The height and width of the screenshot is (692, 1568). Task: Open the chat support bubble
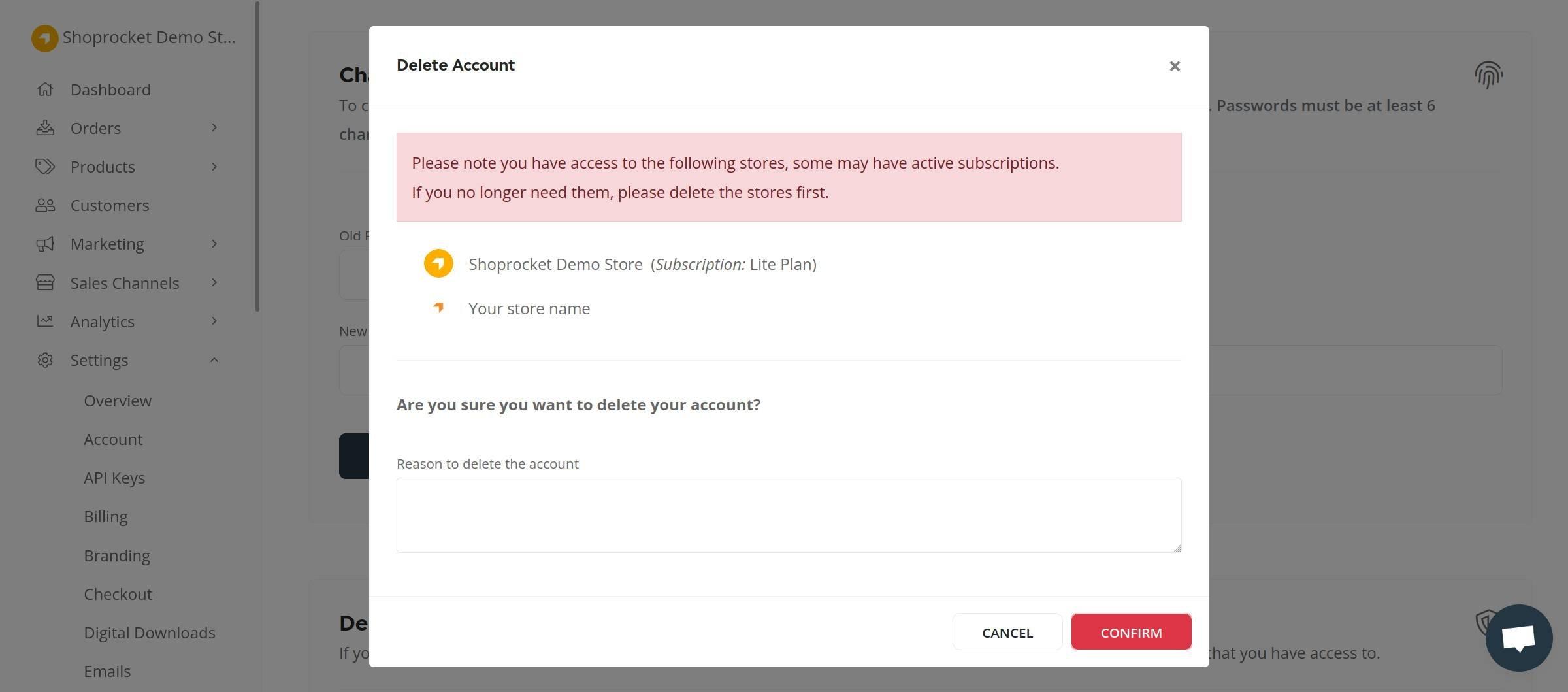point(1518,638)
